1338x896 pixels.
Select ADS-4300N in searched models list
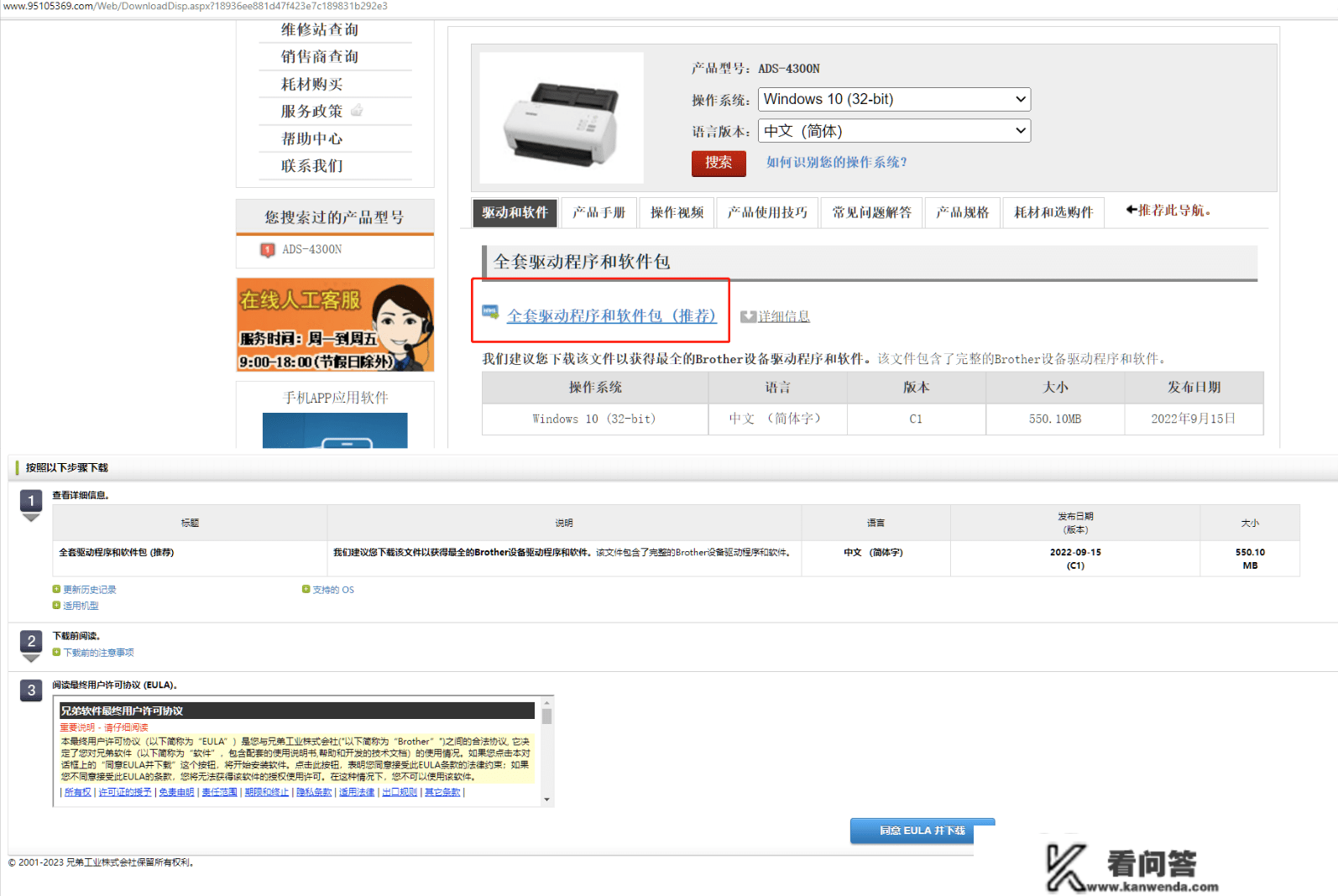click(x=311, y=250)
